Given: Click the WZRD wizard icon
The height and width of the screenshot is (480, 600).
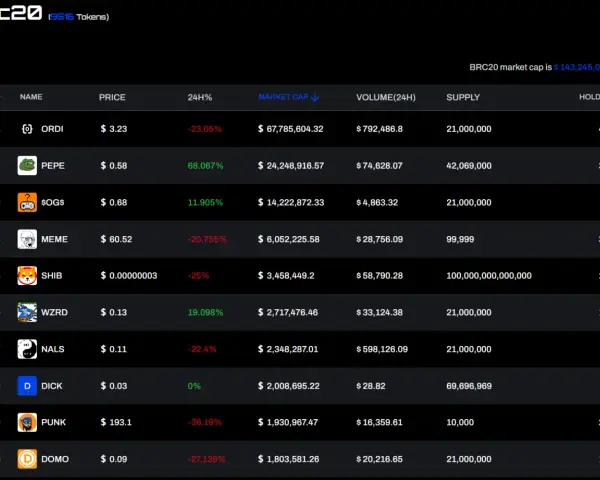Looking at the screenshot, I should click(x=27, y=312).
